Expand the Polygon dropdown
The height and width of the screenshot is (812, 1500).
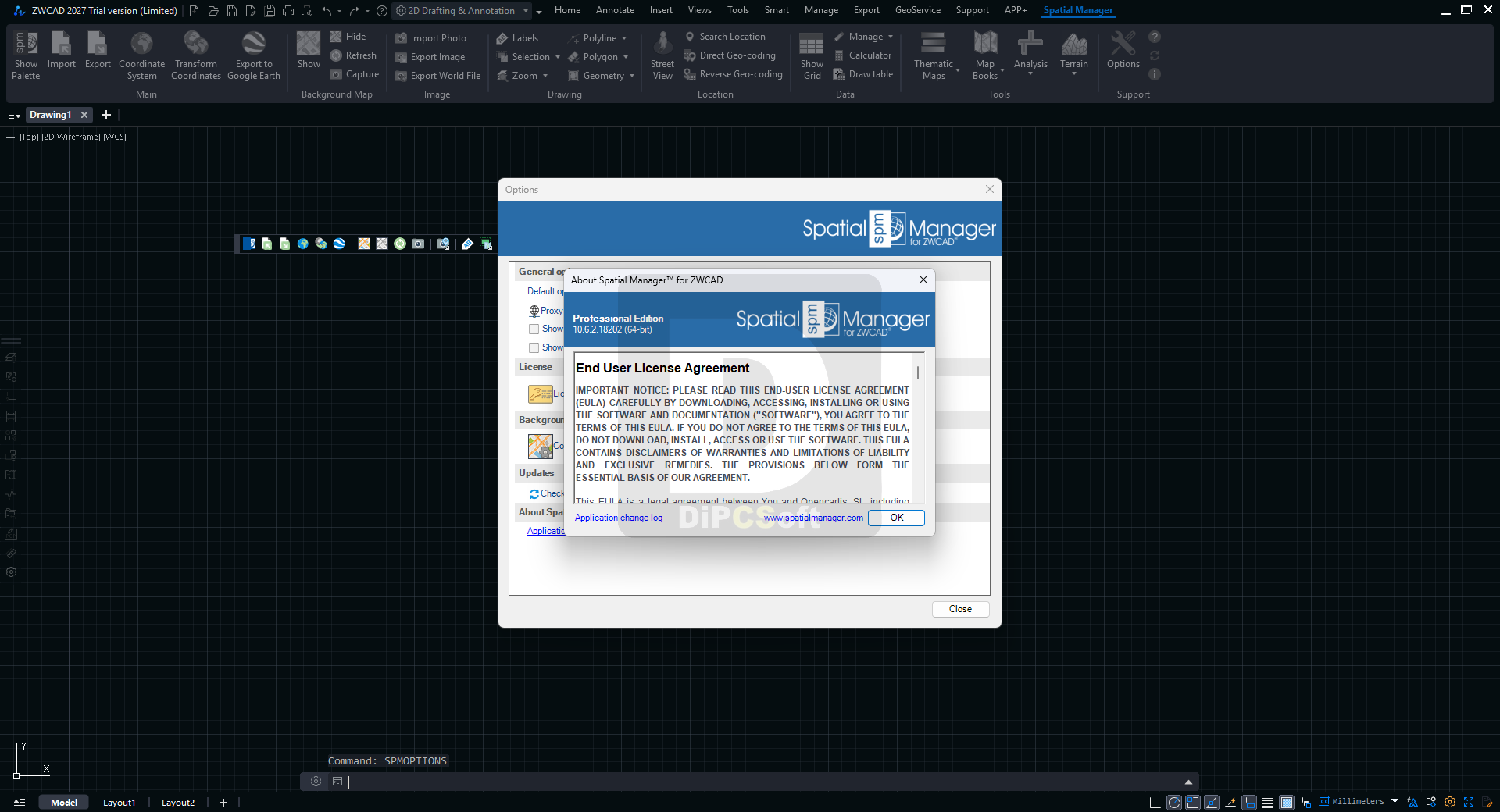click(x=626, y=57)
